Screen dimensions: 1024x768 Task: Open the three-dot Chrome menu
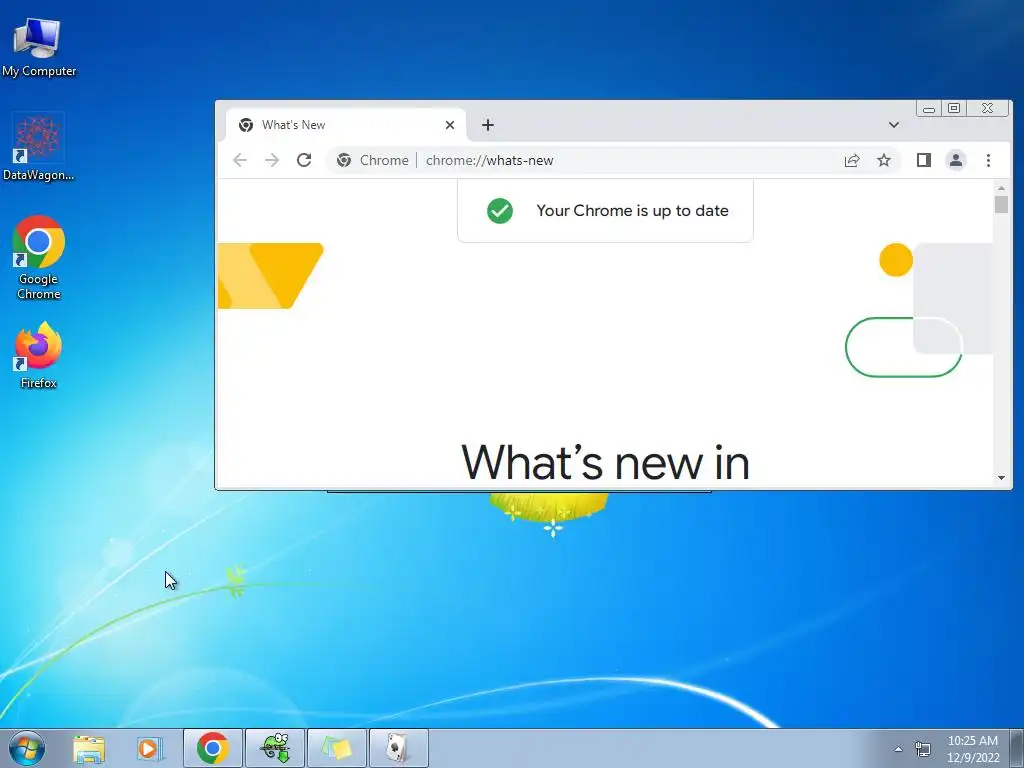(x=988, y=160)
